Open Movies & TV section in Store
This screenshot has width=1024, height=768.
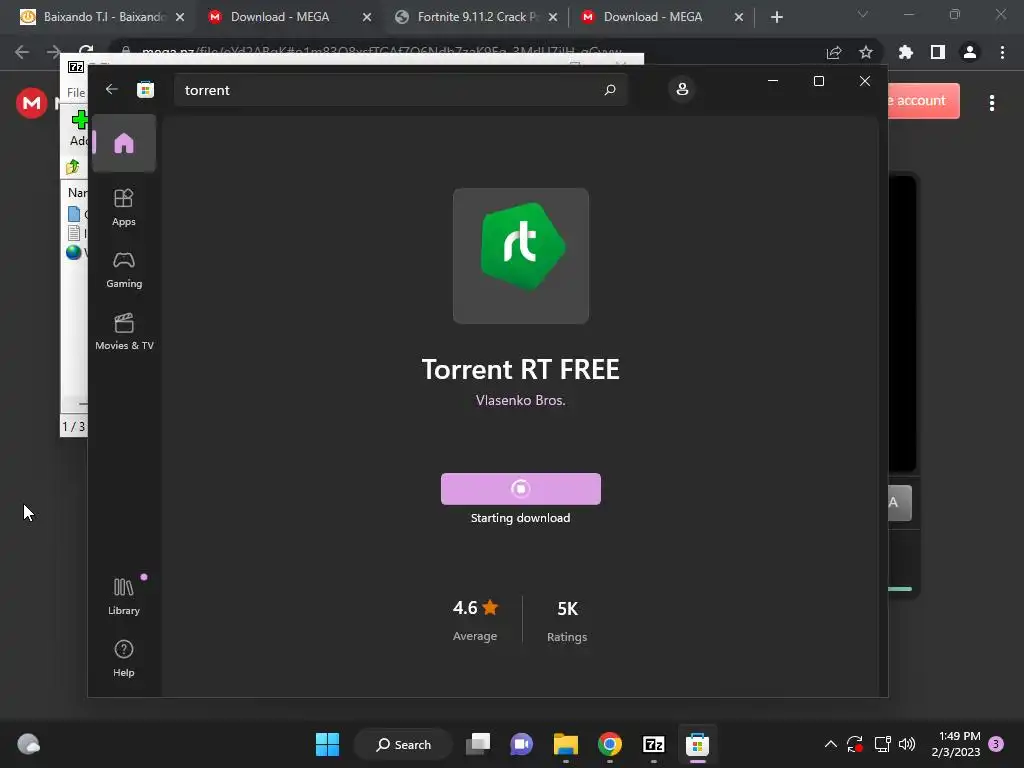point(124,332)
